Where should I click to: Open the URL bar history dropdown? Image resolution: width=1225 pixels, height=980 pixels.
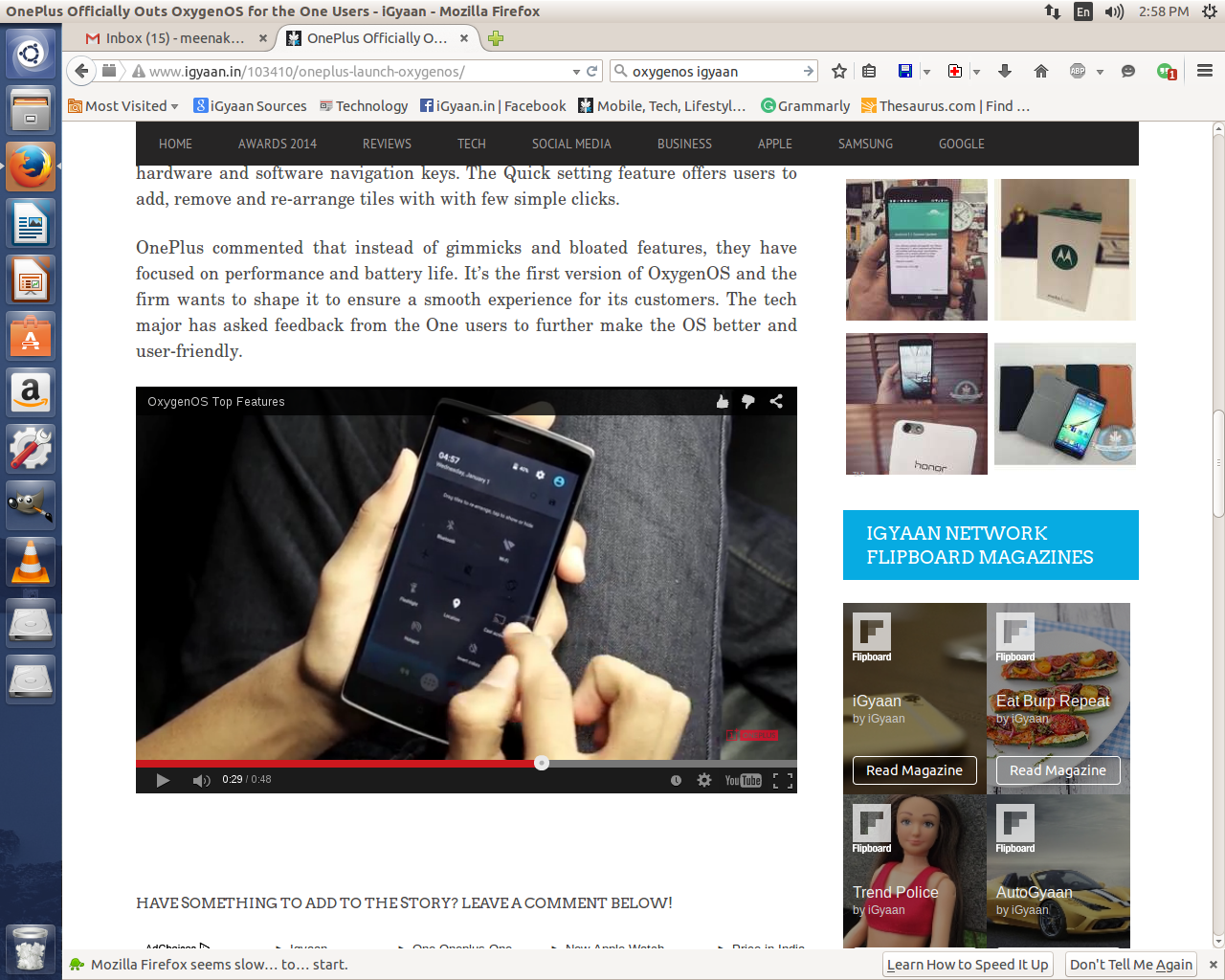point(576,72)
